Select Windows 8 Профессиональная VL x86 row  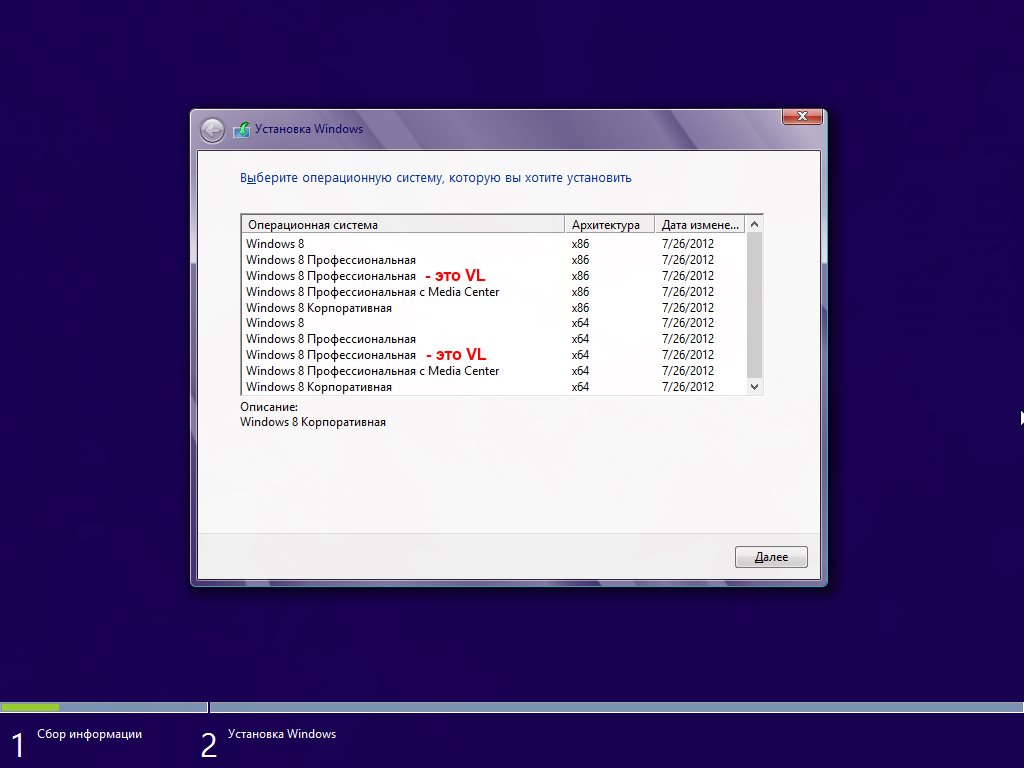click(494, 276)
